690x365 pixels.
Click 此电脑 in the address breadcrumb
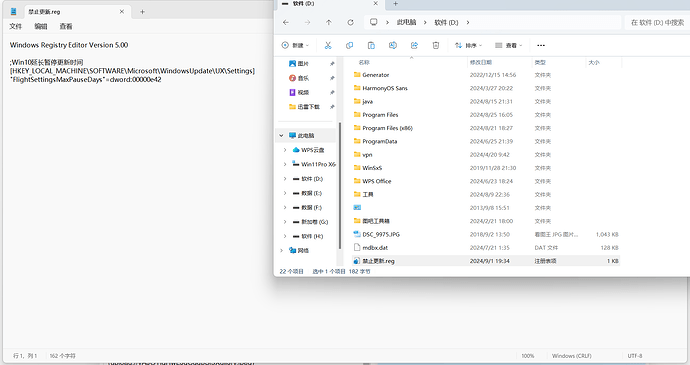tap(406, 22)
